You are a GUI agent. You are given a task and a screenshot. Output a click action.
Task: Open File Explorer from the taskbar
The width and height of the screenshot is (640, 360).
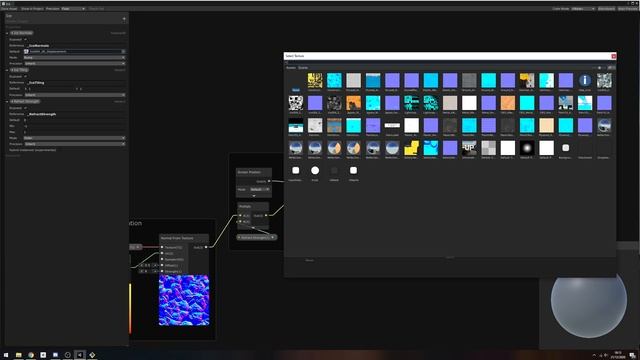pos(18,355)
